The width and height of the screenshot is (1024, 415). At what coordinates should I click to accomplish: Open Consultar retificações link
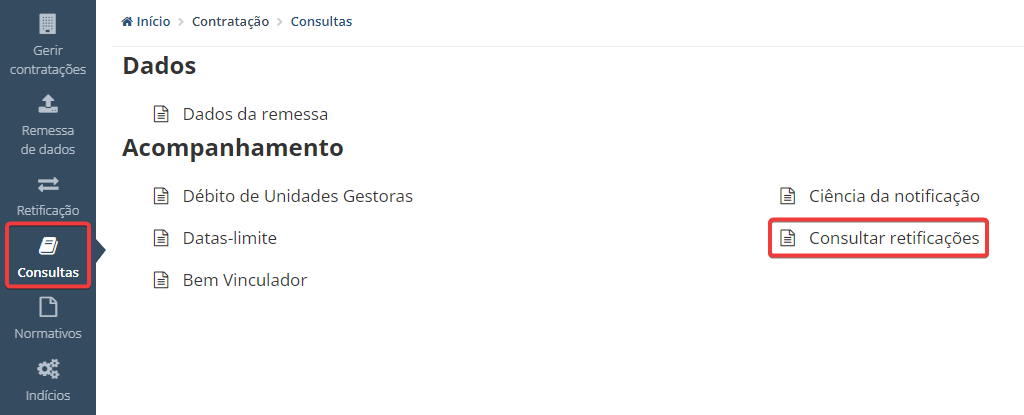(x=894, y=239)
